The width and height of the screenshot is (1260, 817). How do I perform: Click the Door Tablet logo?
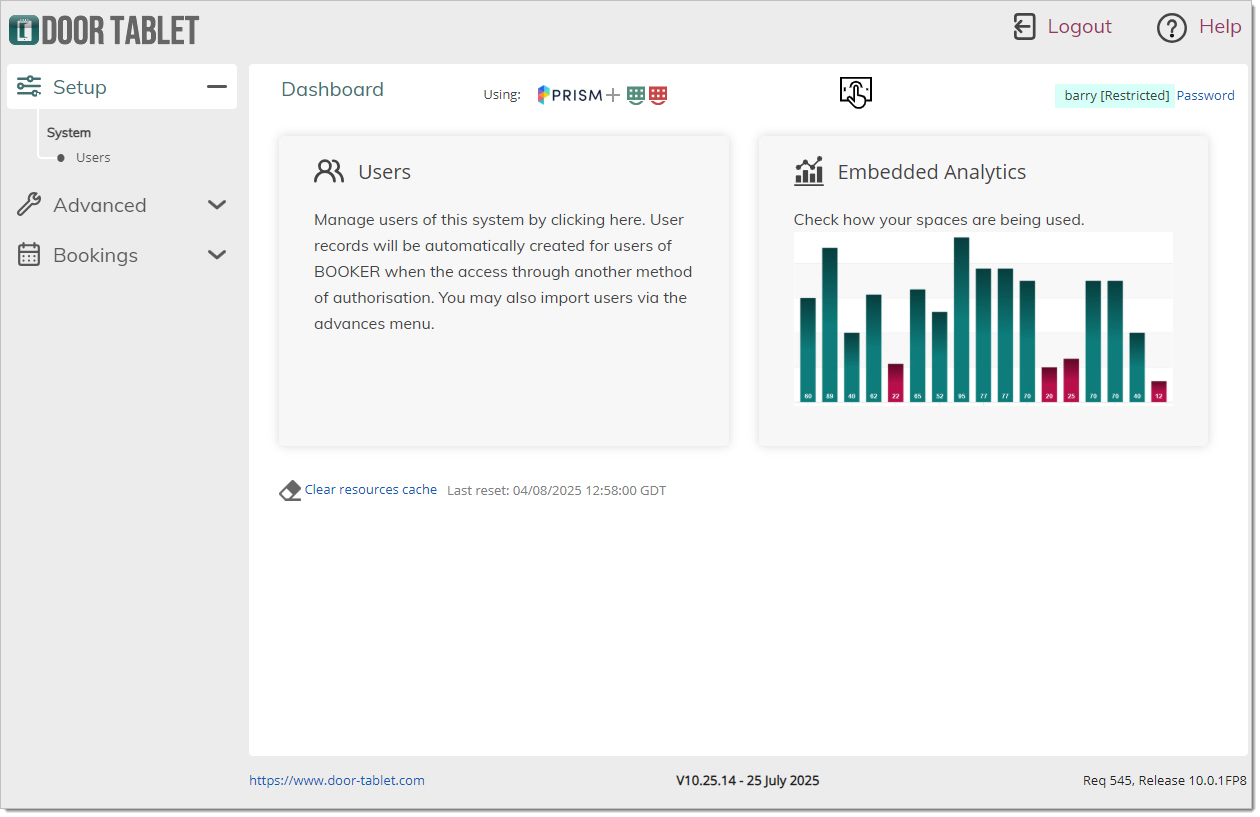pos(104,30)
